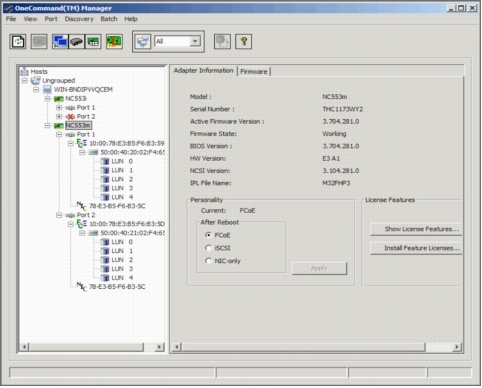This screenshot has width=482, height=388.
Task: Open the View menu
Action: click(x=30, y=19)
